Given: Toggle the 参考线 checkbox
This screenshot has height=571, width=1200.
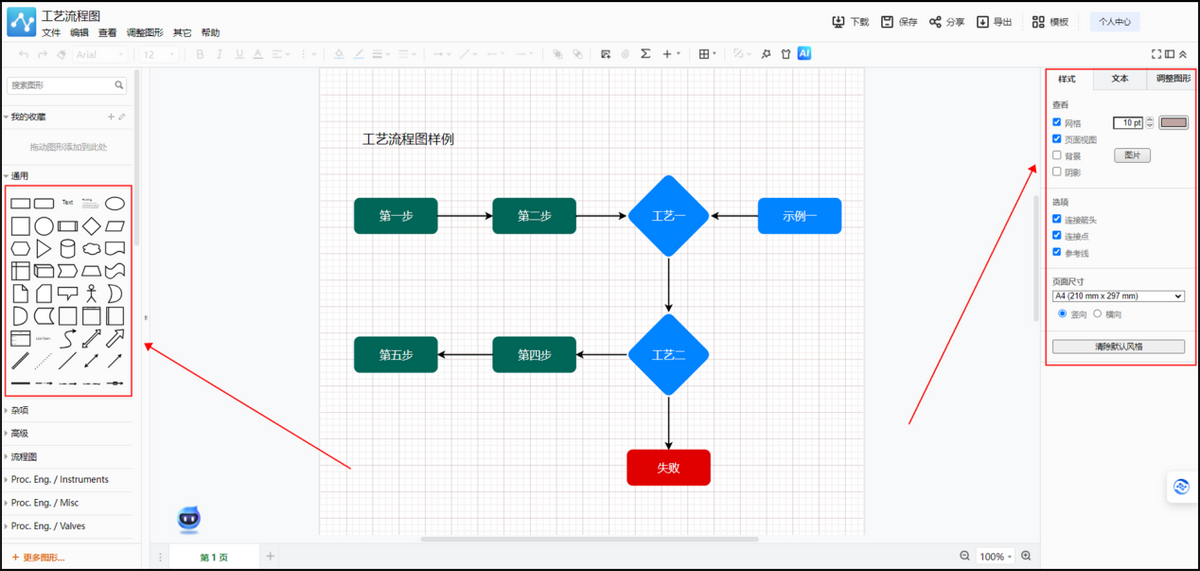Looking at the screenshot, I should tap(1057, 252).
